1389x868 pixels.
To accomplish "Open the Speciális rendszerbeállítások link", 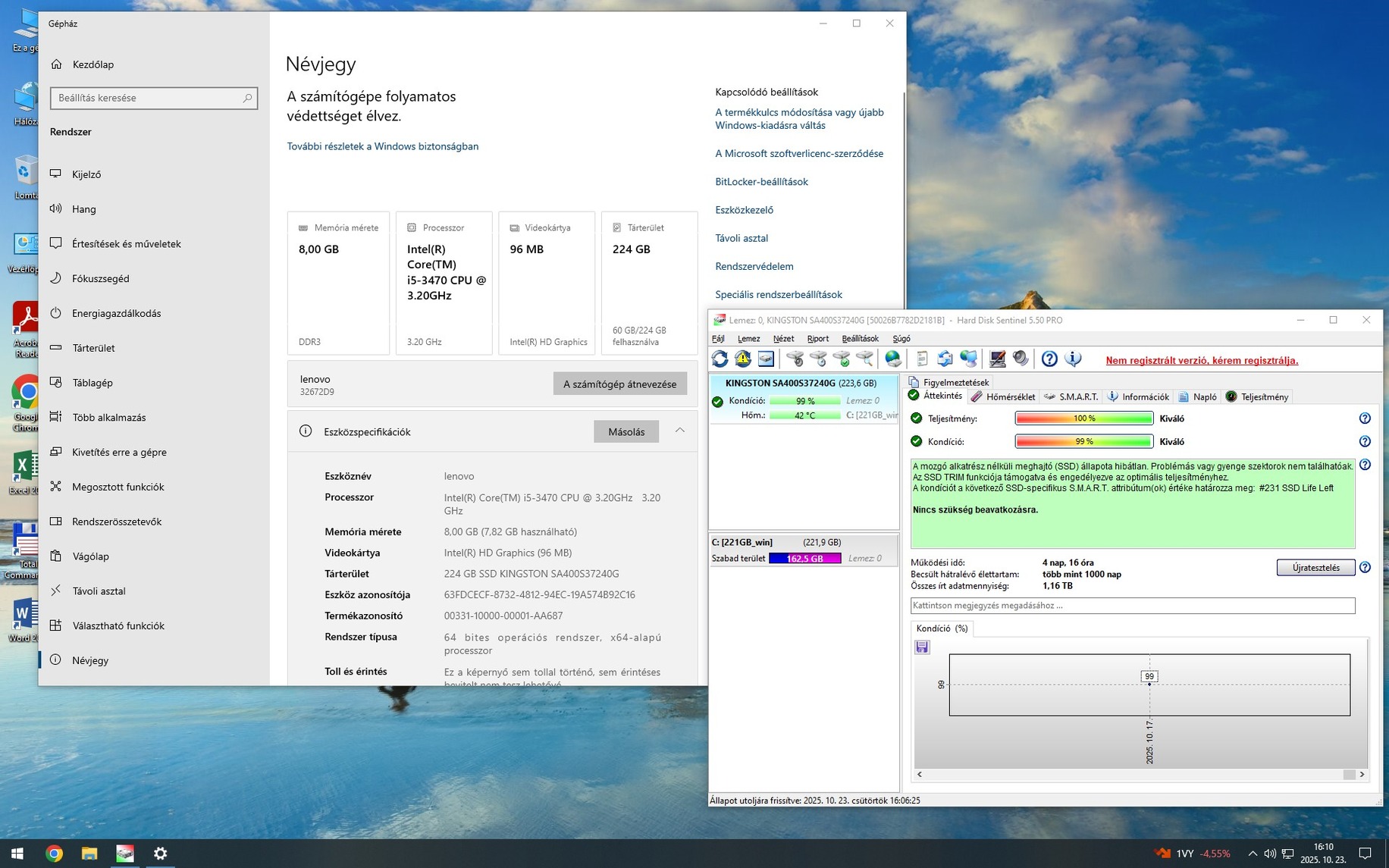I will [x=779, y=294].
